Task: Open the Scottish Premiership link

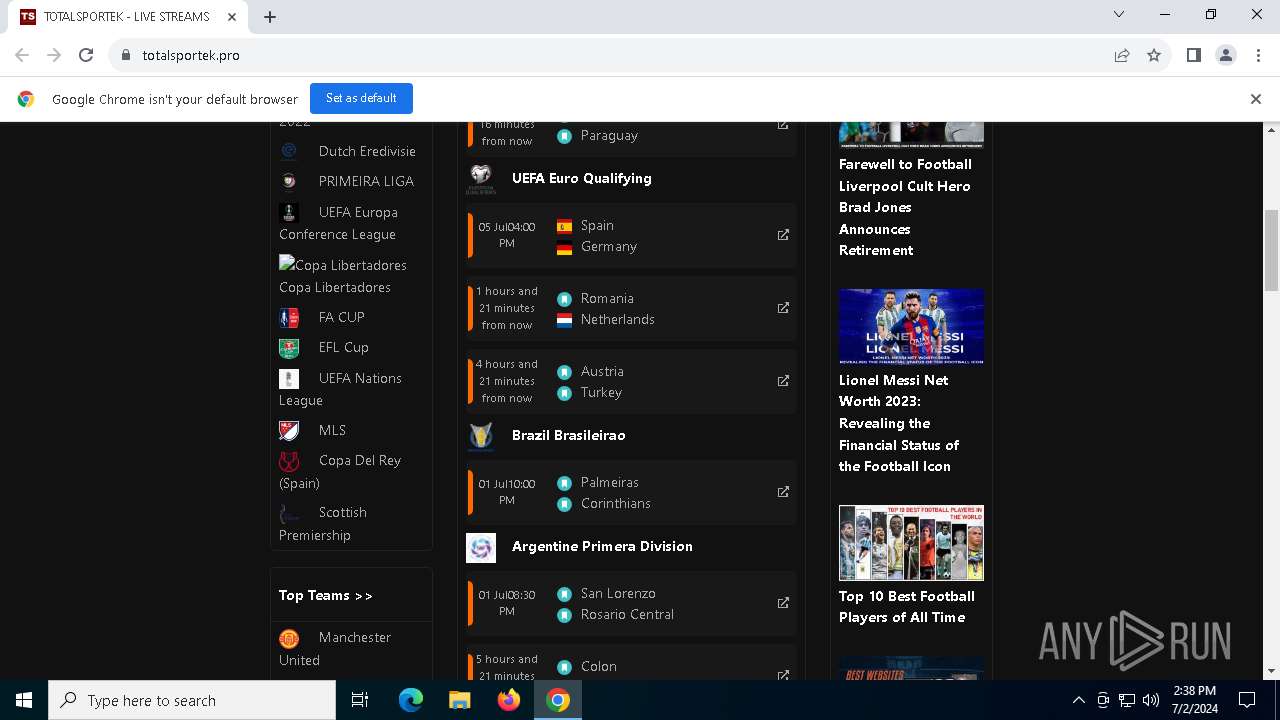Action: [x=323, y=523]
